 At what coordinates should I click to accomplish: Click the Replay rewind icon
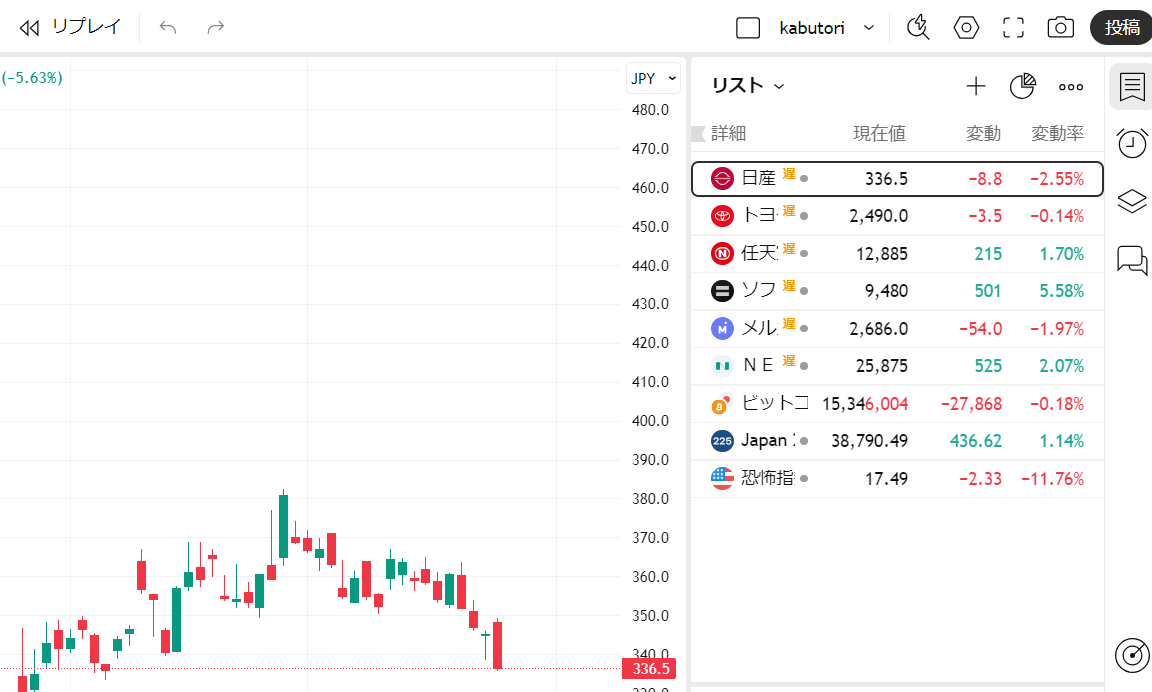[x=29, y=28]
